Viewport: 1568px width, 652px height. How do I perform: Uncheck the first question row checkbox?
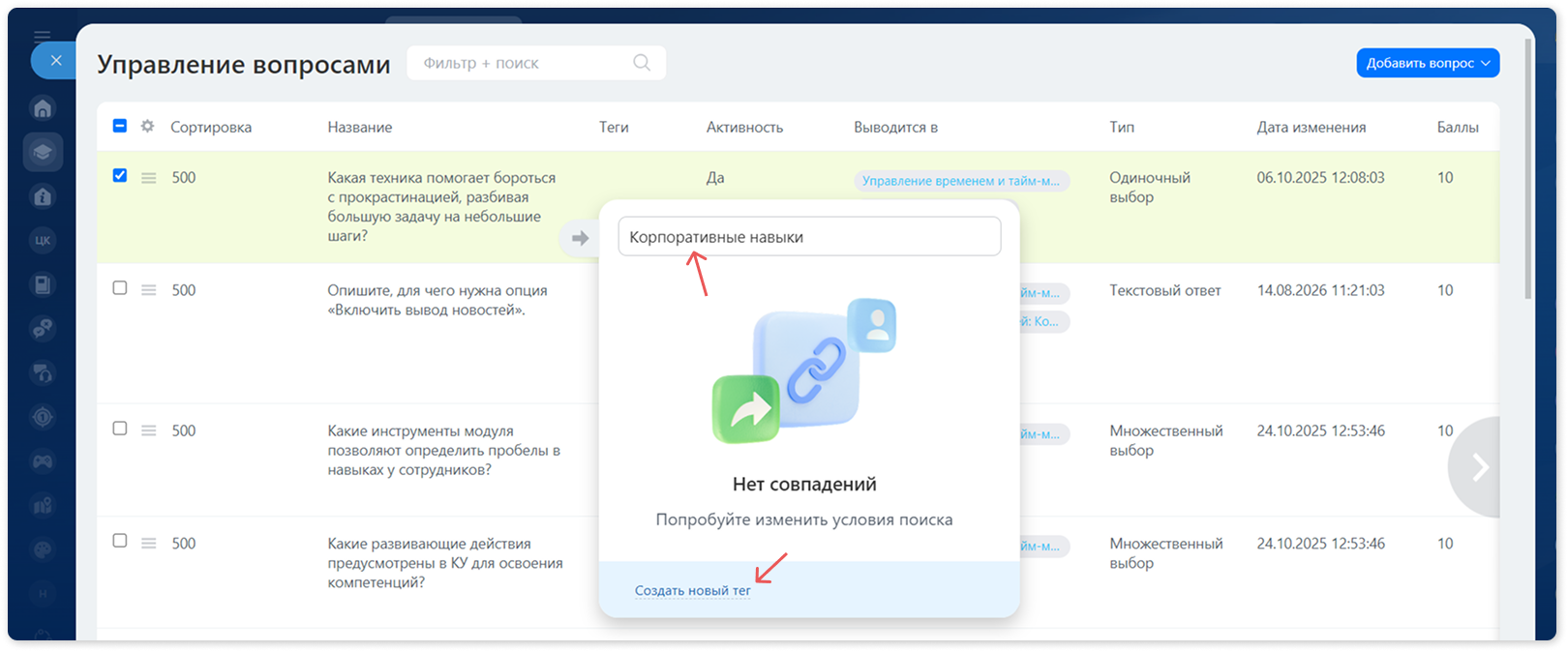point(120,175)
